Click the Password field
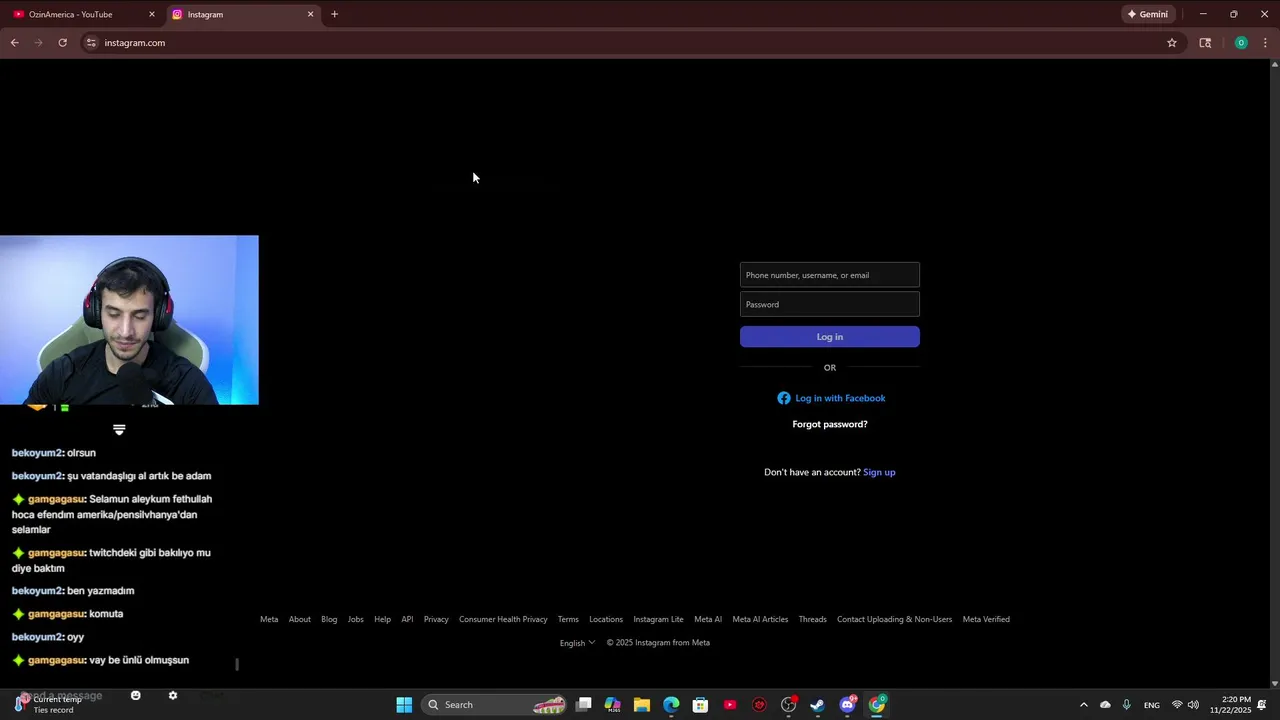1280x720 pixels. [830, 304]
